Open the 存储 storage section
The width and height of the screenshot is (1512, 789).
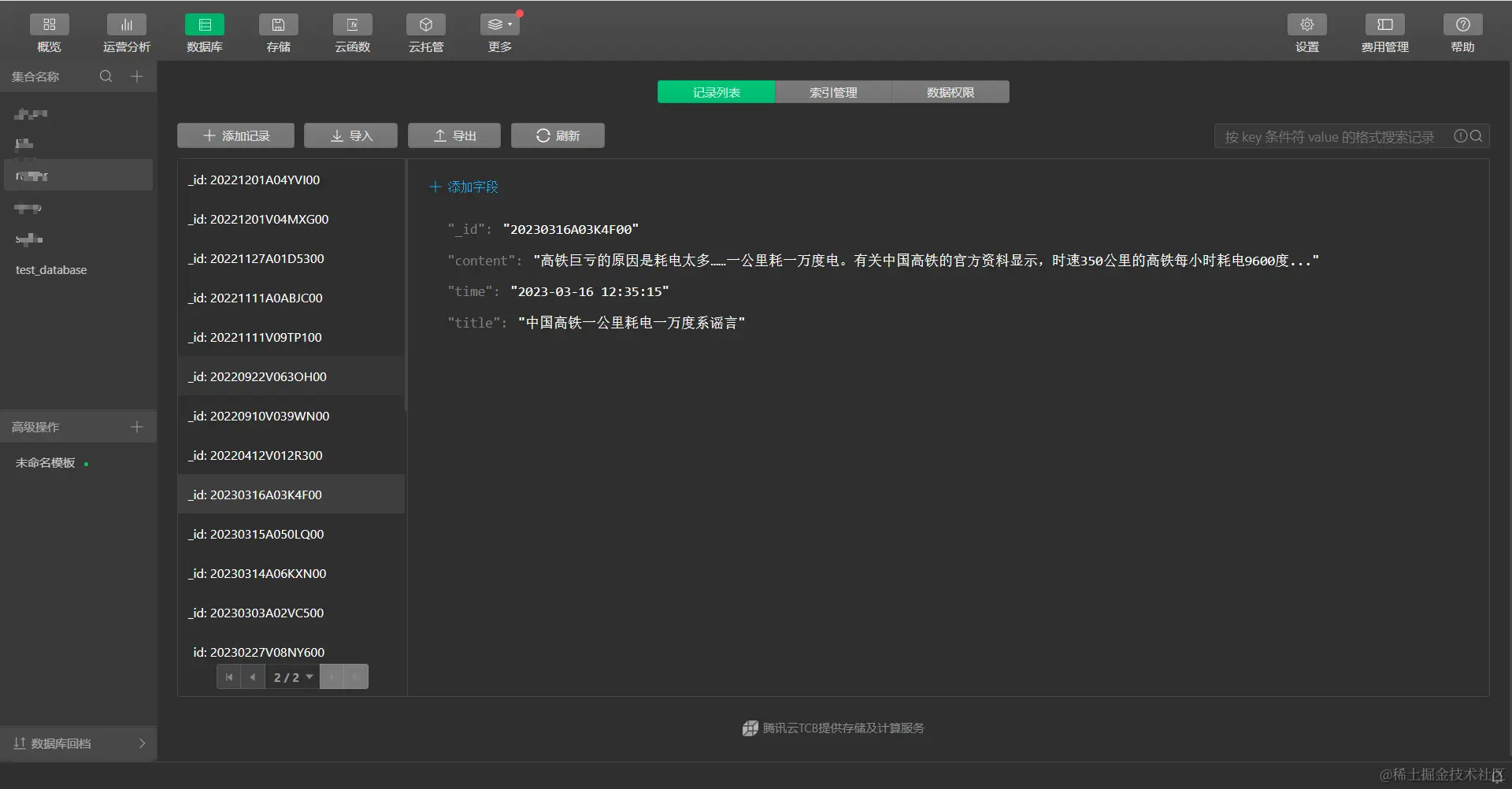(x=279, y=33)
